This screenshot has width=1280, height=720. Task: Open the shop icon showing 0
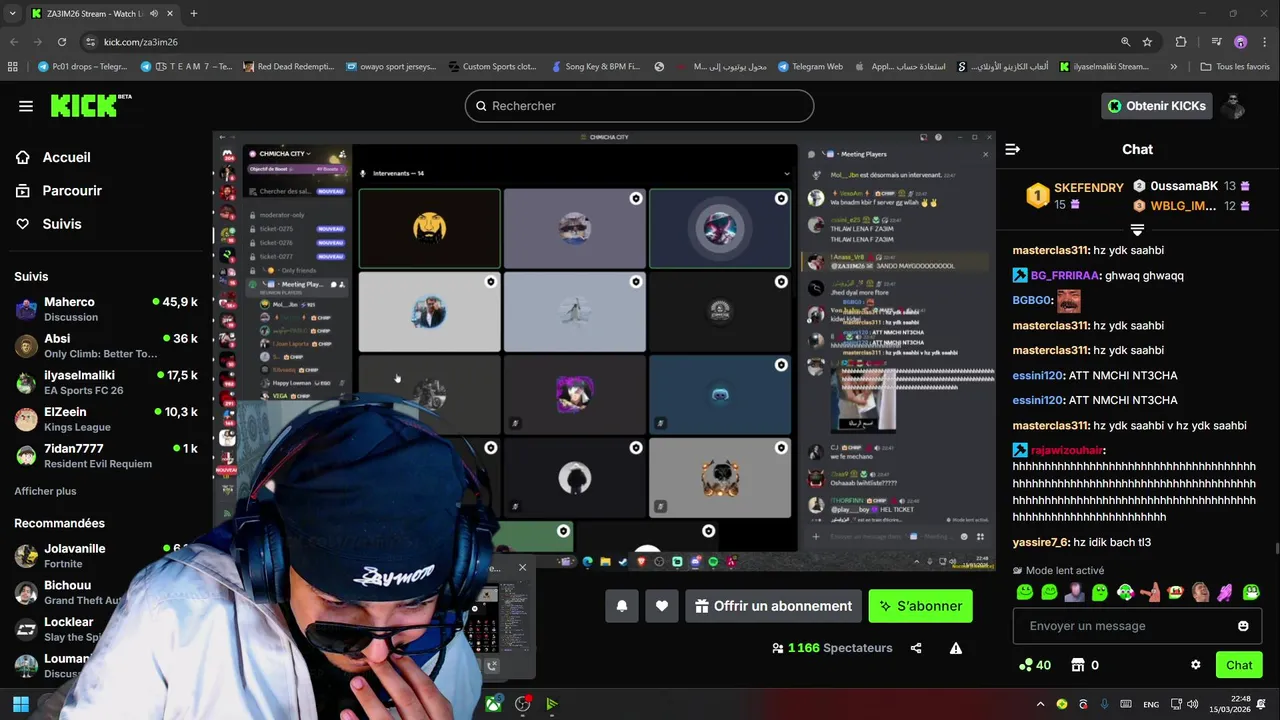[1085, 665]
